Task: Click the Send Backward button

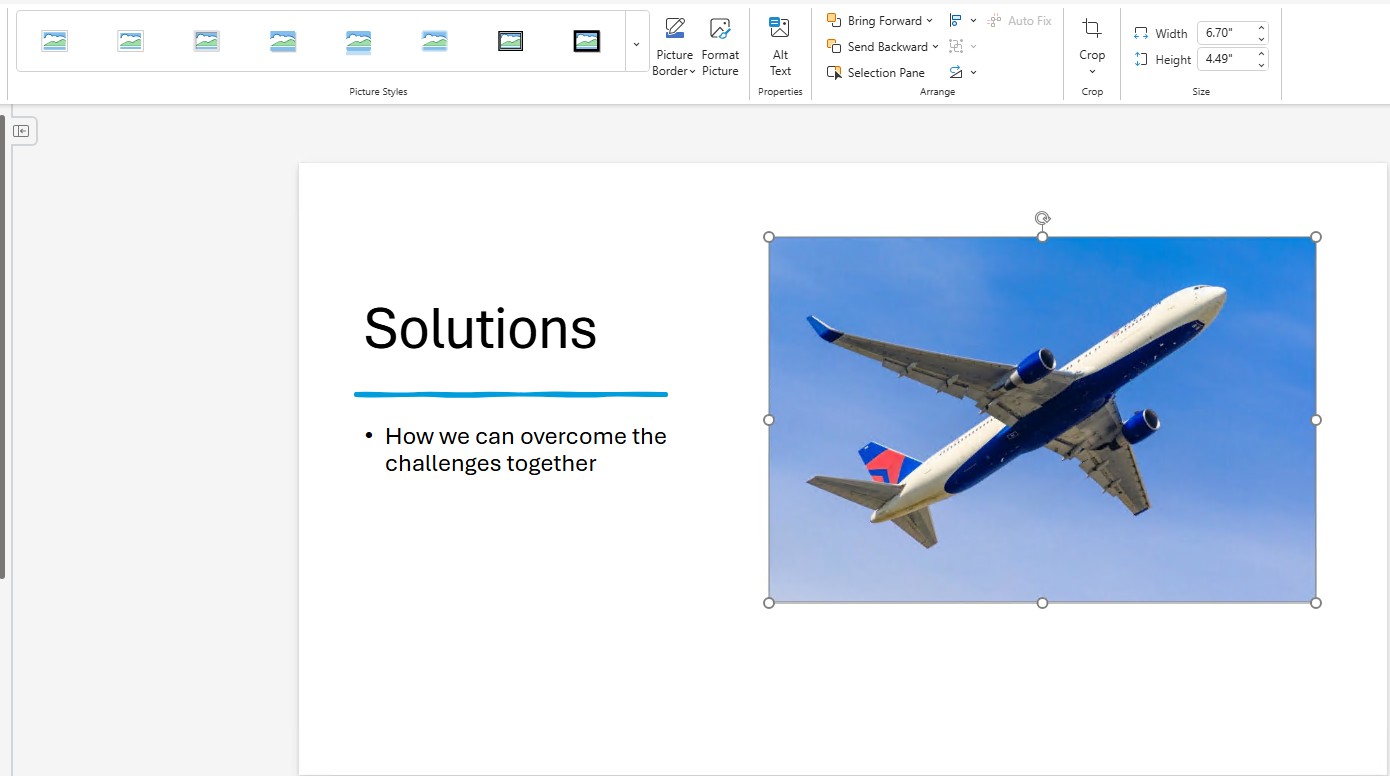Action: 879,47
